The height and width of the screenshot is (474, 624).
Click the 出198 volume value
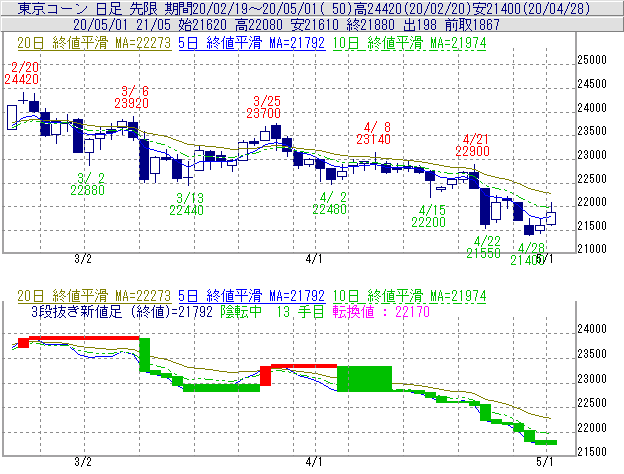pyautogui.click(x=420, y=25)
